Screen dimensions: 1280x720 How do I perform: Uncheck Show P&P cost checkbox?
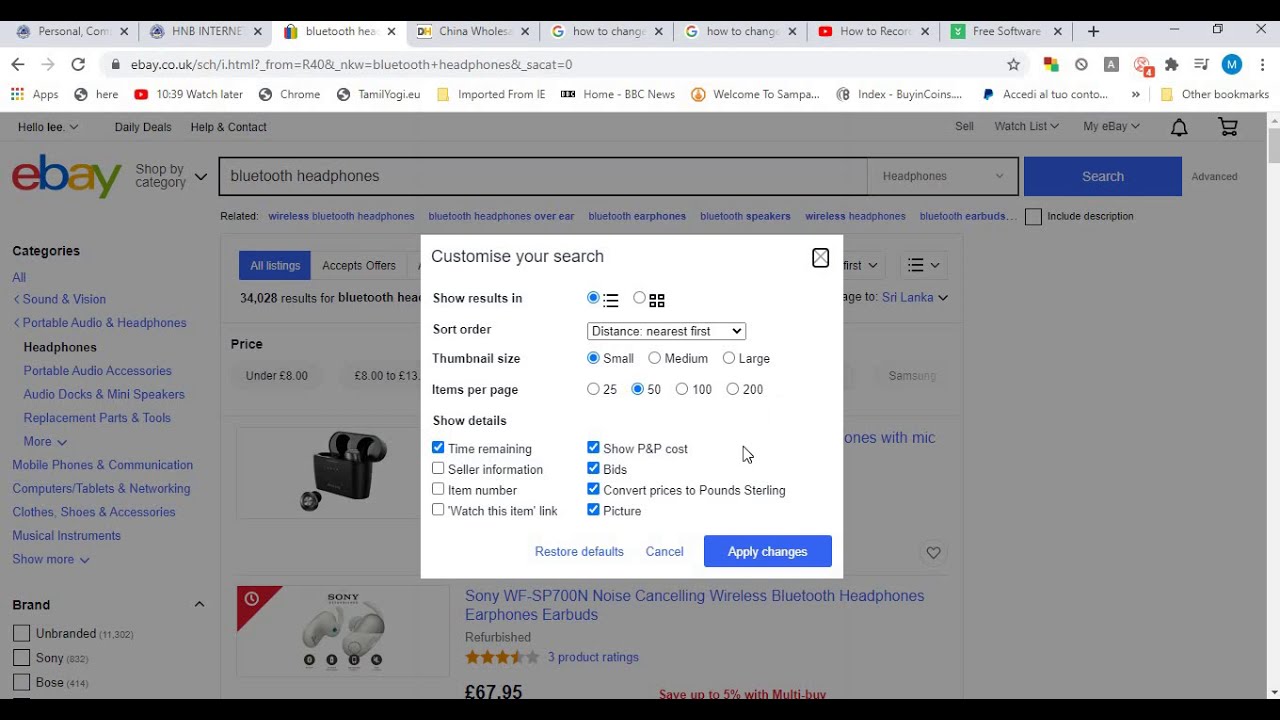(593, 448)
